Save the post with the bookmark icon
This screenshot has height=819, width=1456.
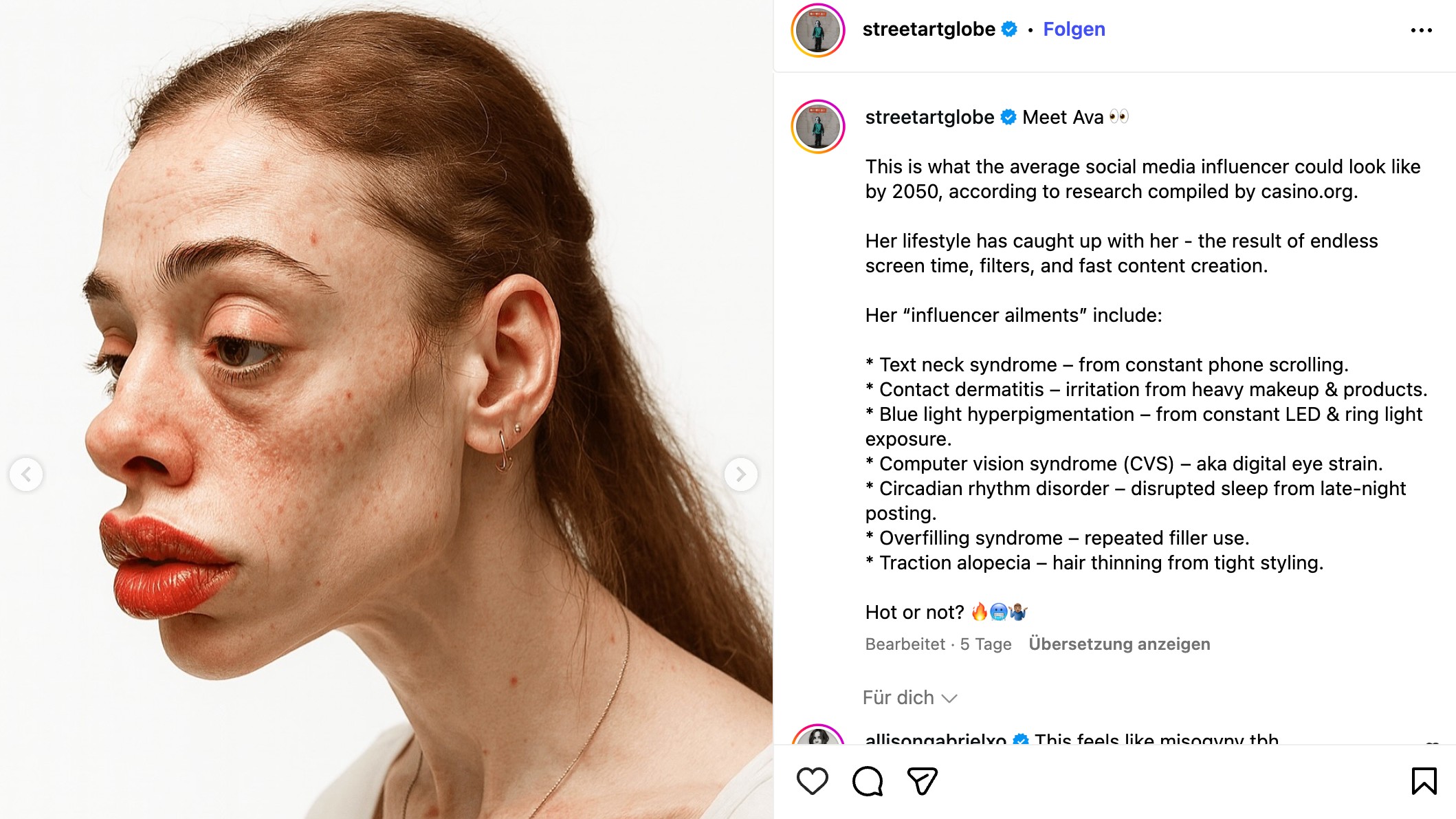coord(1424,781)
